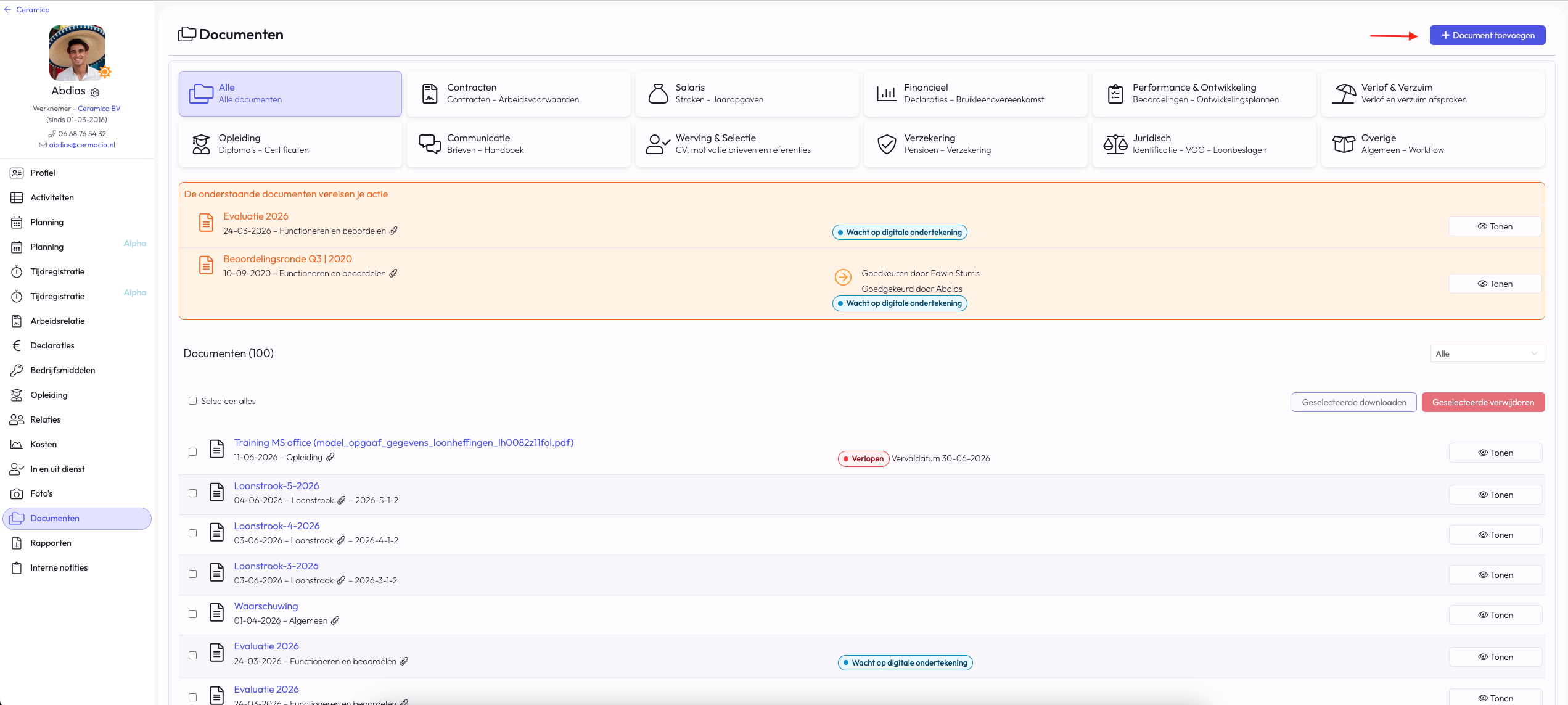Show the Training MS office document via Tonen
This screenshot has width=1568, height=705.
(1495, 453)
